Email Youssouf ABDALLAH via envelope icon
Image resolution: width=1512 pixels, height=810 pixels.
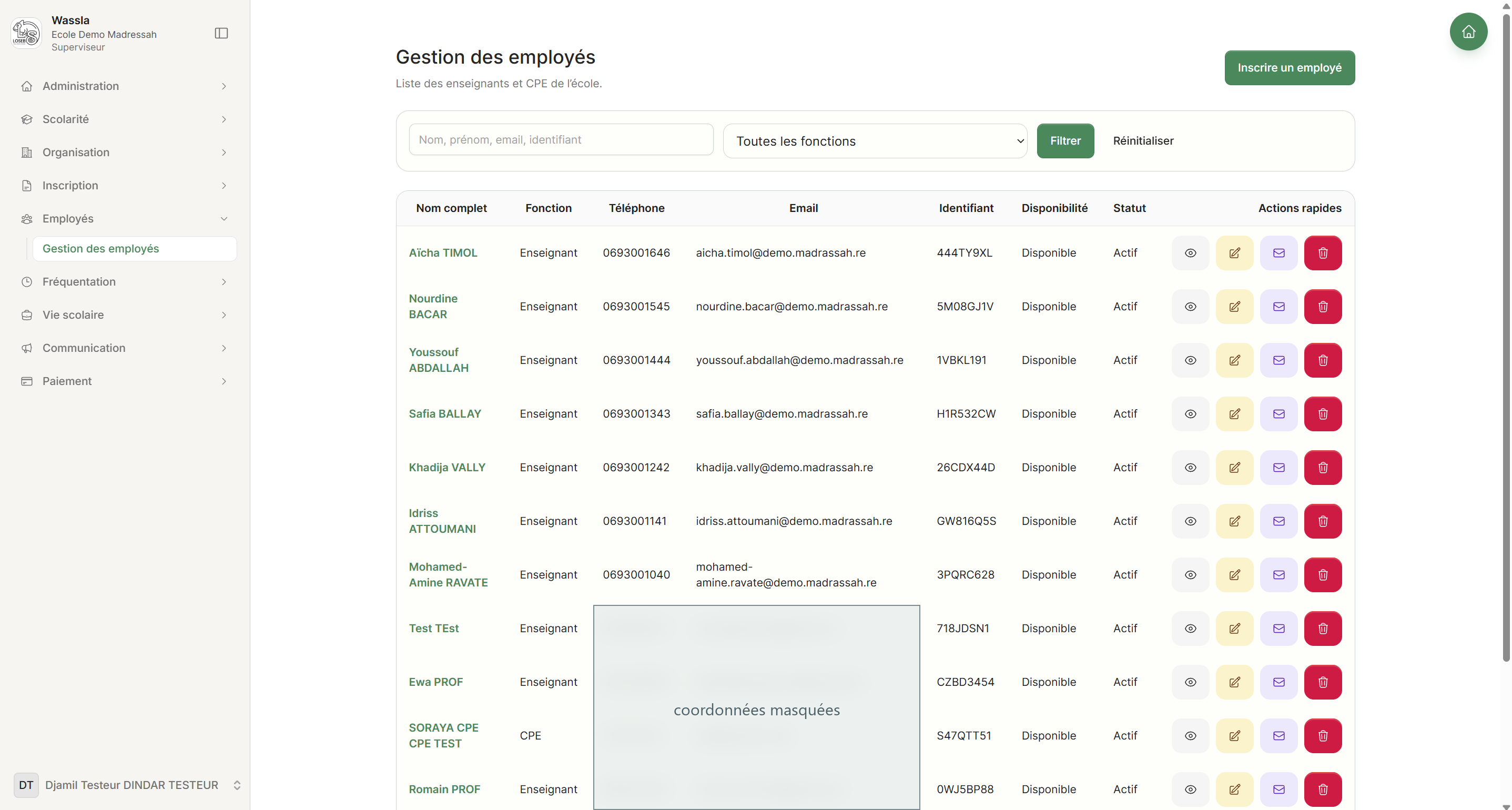click(x=1278, y=360)
